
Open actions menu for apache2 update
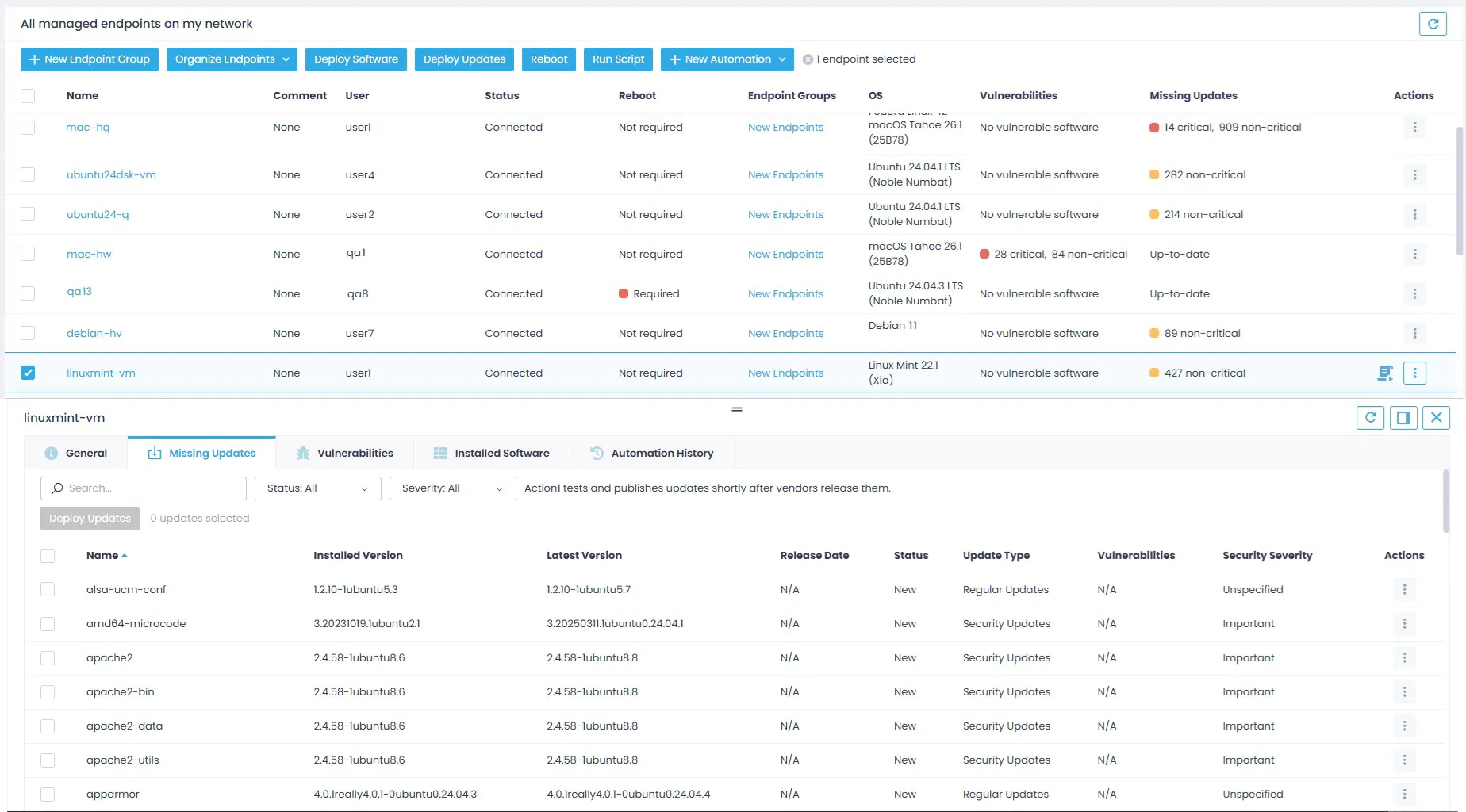tap(1404, 658)
